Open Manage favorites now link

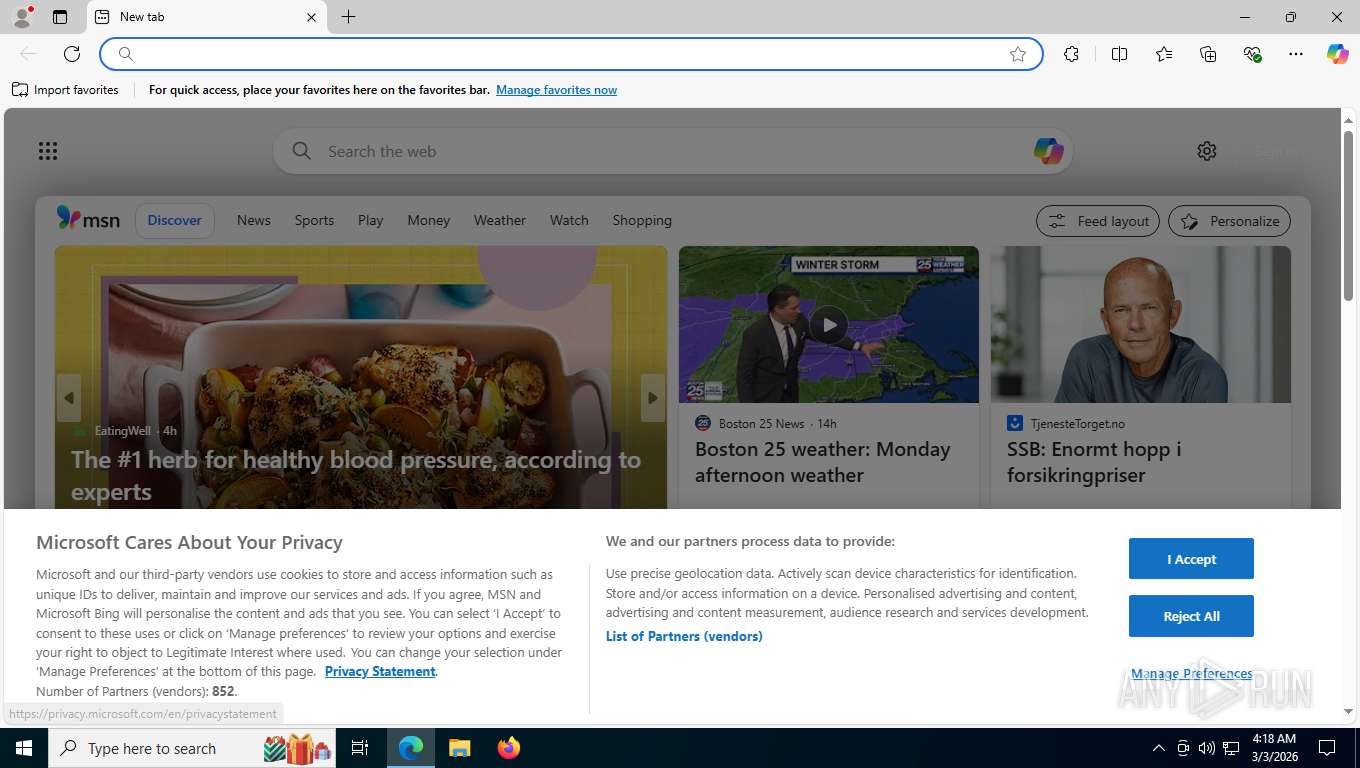[556, 90]
